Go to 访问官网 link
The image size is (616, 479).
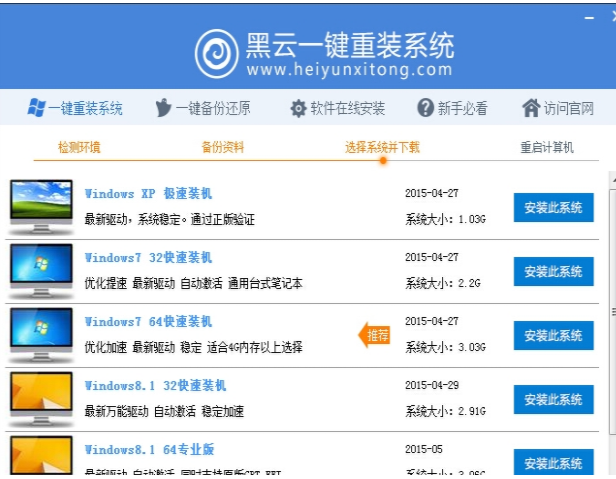click(x=557, y=108)
